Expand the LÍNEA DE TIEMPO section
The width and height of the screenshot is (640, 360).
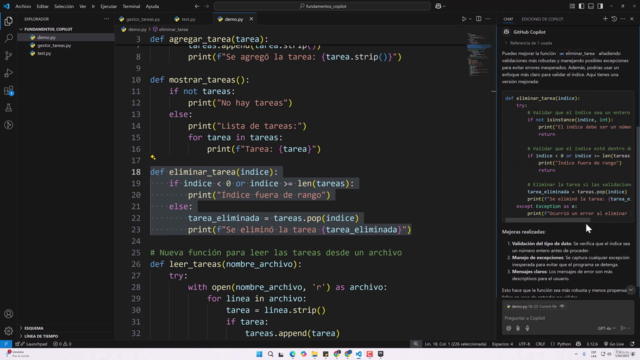tap(41, 336)
